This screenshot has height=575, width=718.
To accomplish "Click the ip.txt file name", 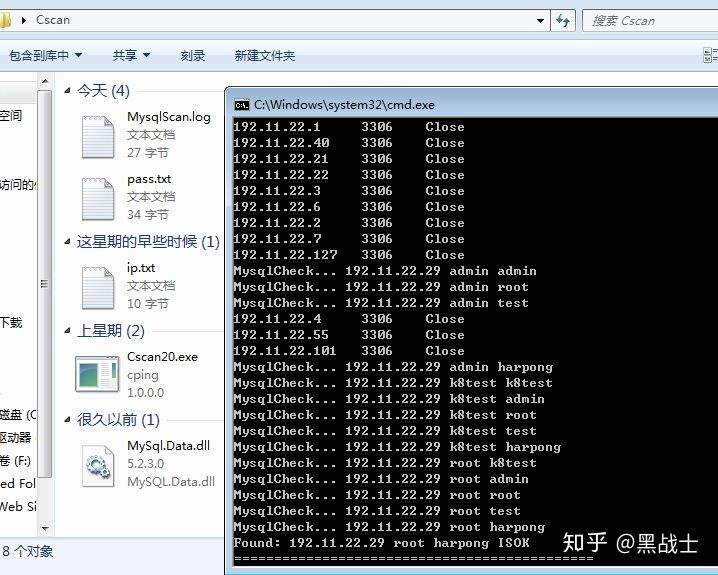I will pos(141,268).
